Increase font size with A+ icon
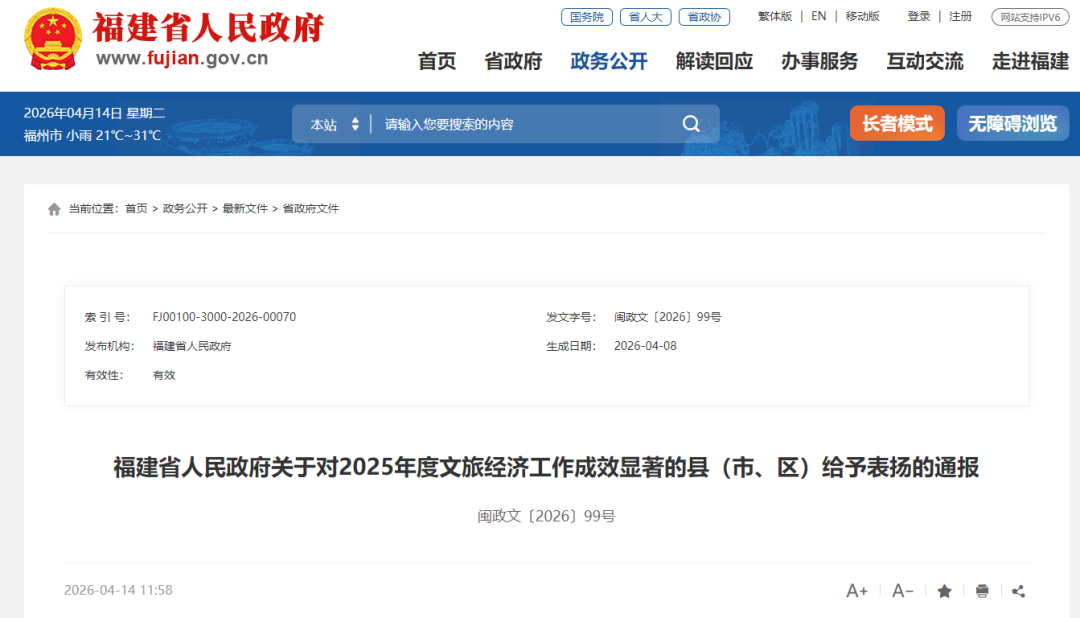The height and width of the screenshot is (618, 1080). click(x=857, y=591)
